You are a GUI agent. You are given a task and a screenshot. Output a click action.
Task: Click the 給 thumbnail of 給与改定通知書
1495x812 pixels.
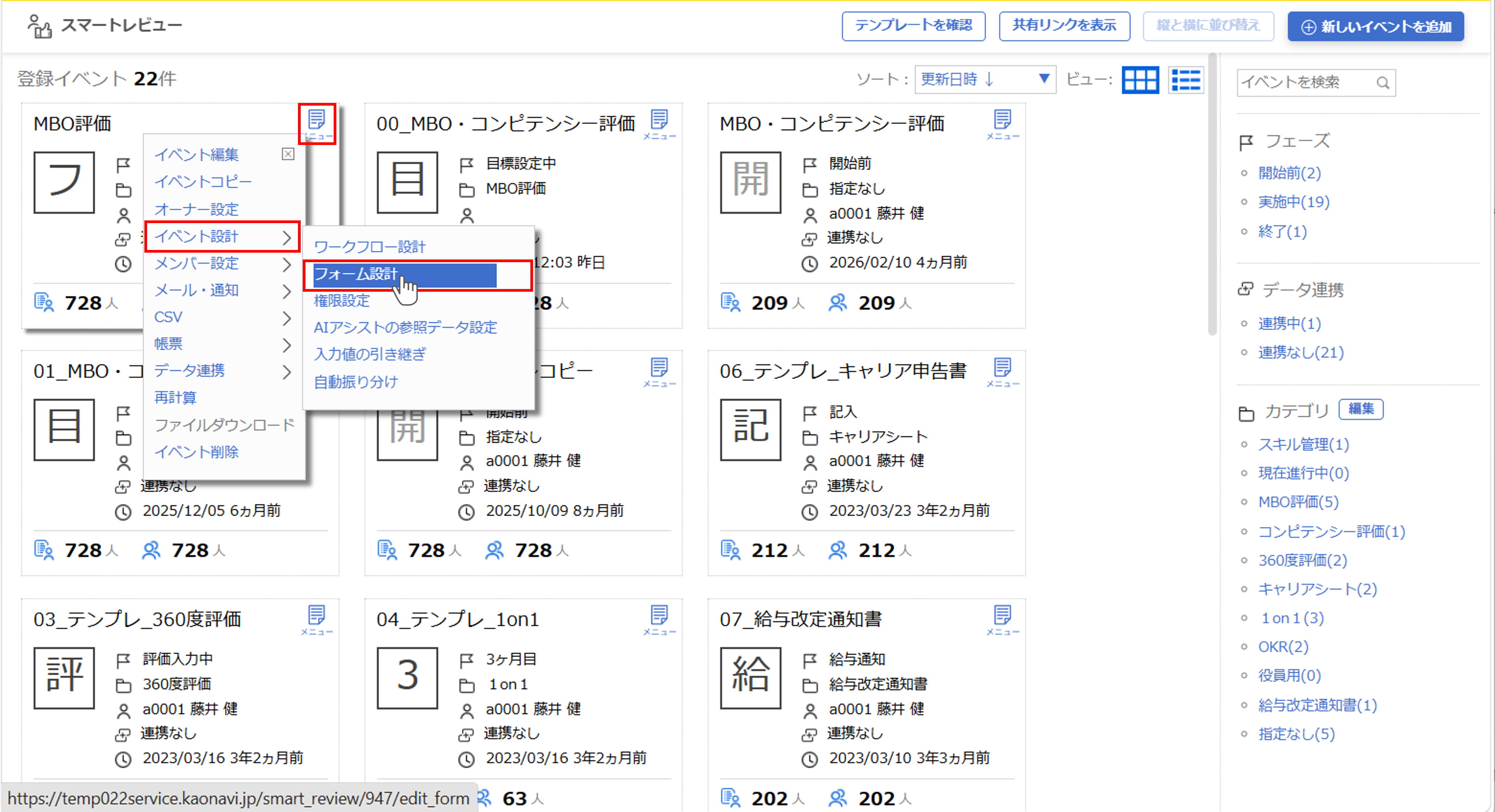[x=751, y=678]
